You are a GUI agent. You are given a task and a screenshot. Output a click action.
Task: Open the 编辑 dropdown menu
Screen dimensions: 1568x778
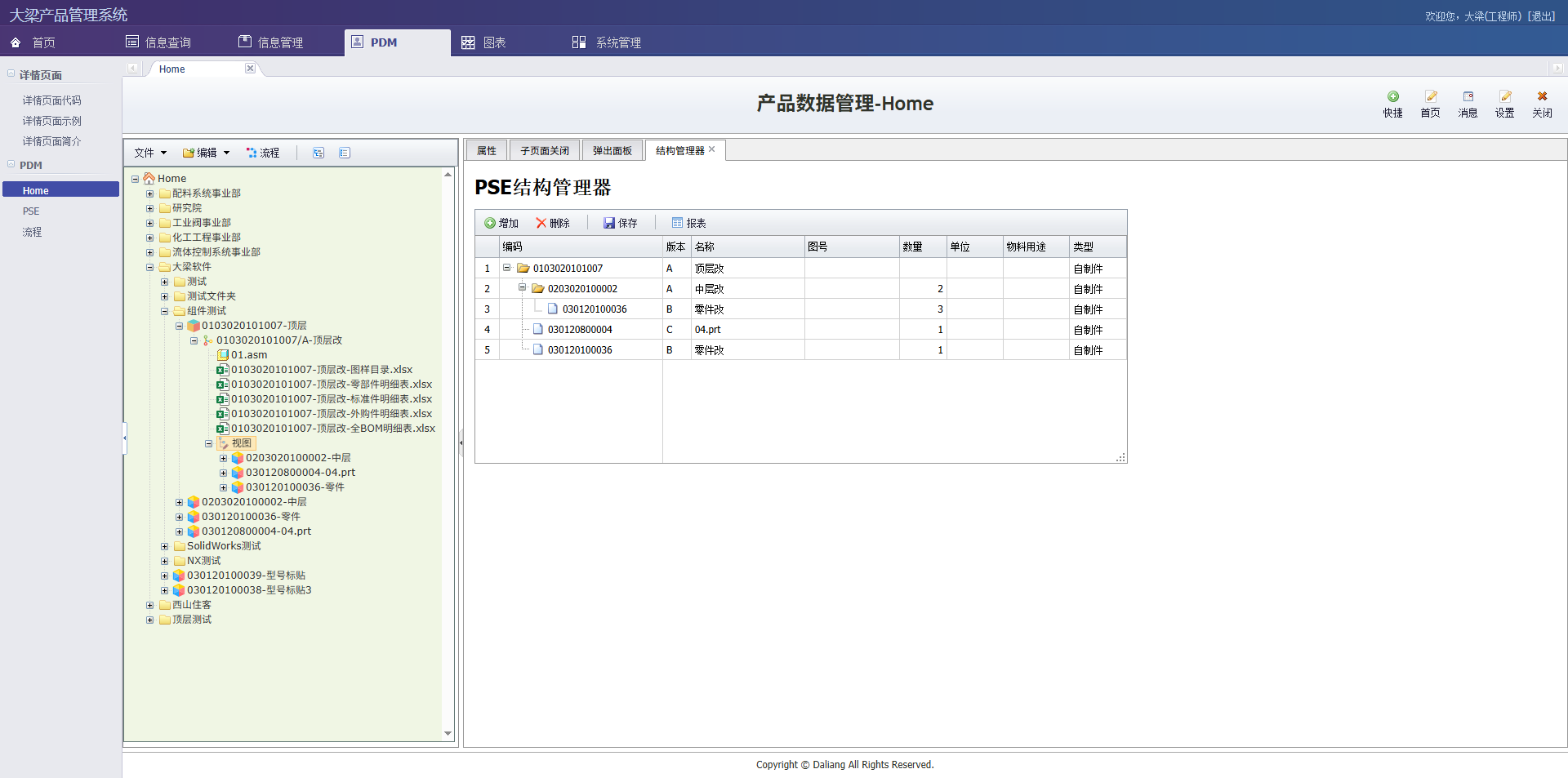(206, 153)
